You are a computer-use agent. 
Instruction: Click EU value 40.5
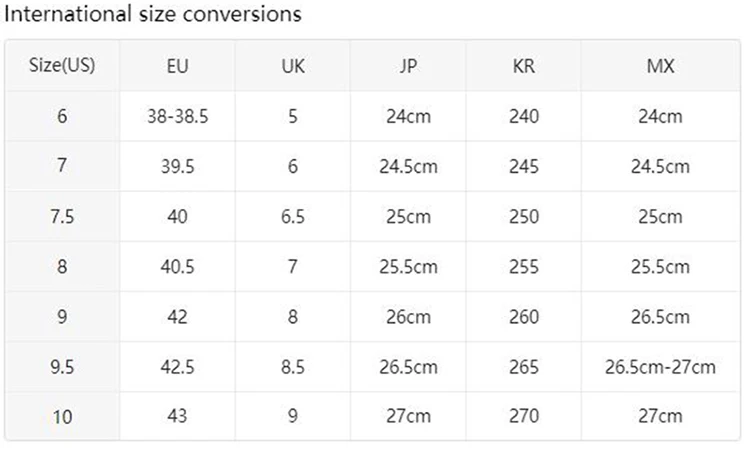point(177,267)
